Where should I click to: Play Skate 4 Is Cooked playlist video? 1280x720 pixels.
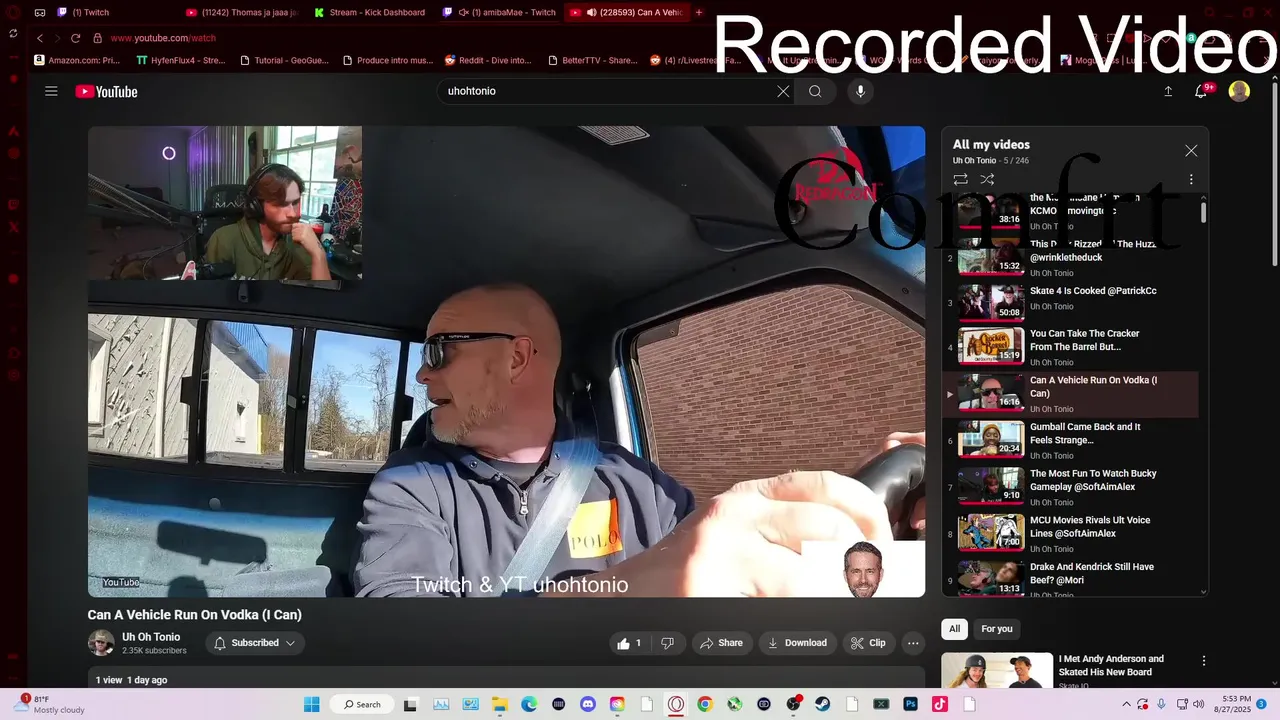click(x=1070, y=302)
